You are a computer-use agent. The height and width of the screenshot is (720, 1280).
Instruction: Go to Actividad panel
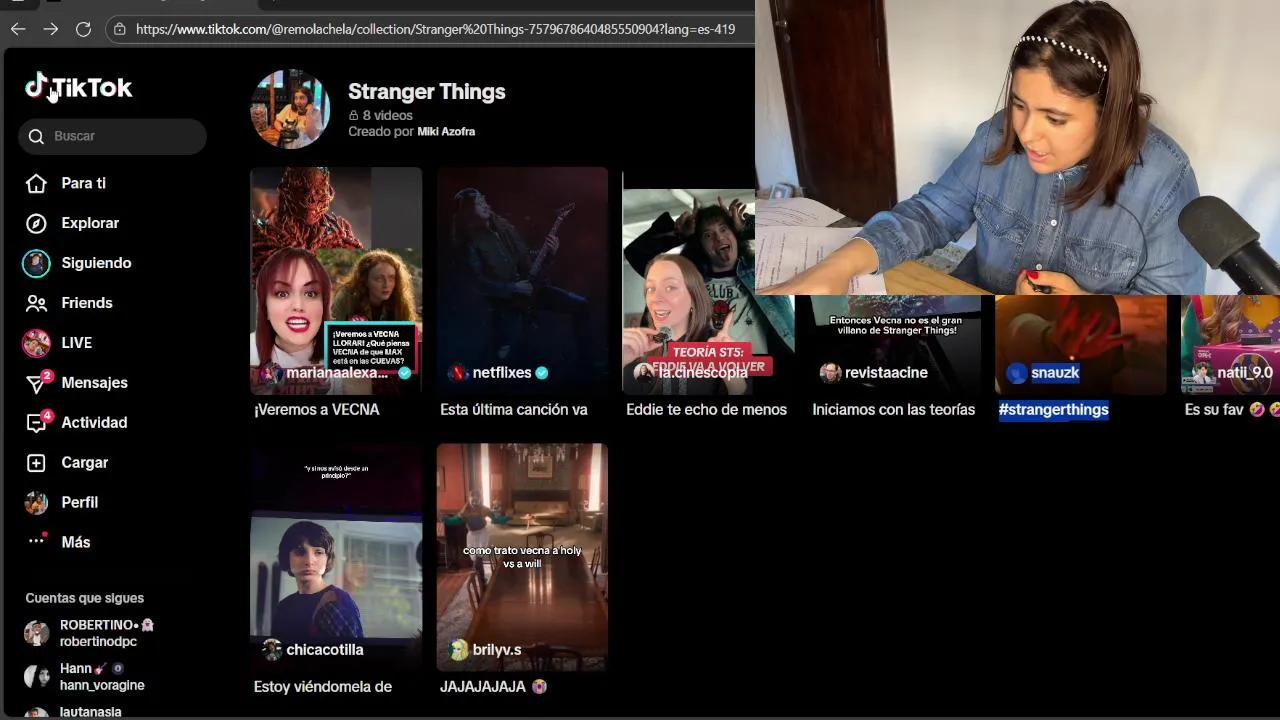click(94, 423)
